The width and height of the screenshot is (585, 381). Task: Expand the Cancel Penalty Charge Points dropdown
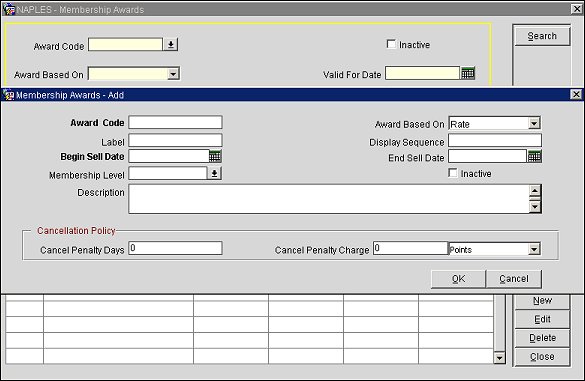pyautogui.click(x=534, y=249)
